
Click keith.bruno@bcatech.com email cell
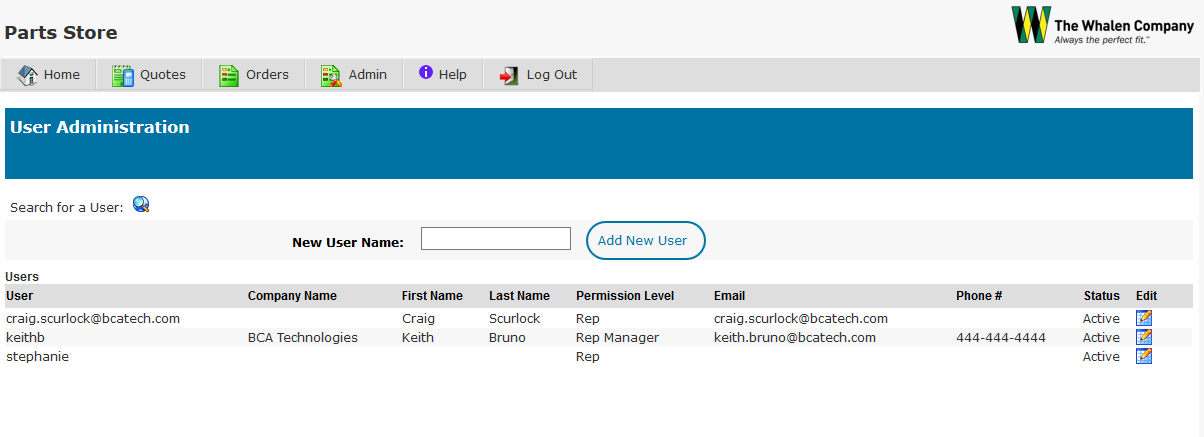coord(795,338)
